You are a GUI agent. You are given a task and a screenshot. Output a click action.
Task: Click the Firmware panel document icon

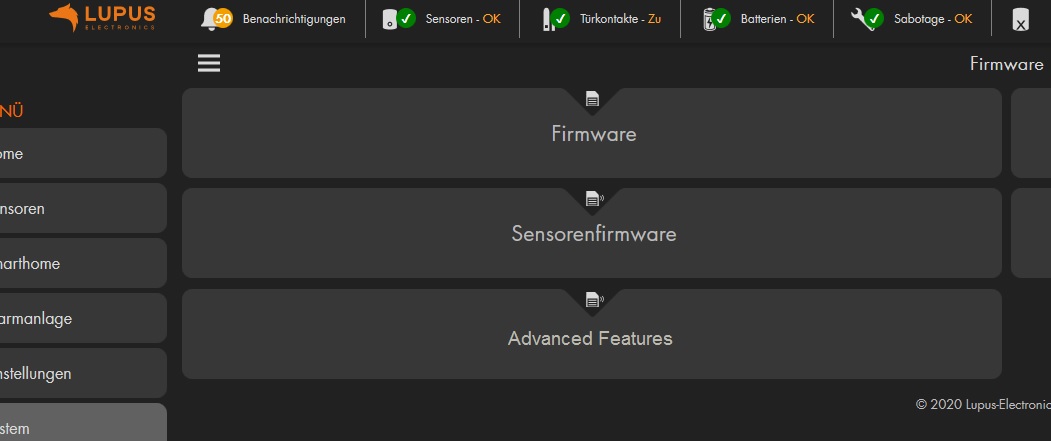point(592,99)
